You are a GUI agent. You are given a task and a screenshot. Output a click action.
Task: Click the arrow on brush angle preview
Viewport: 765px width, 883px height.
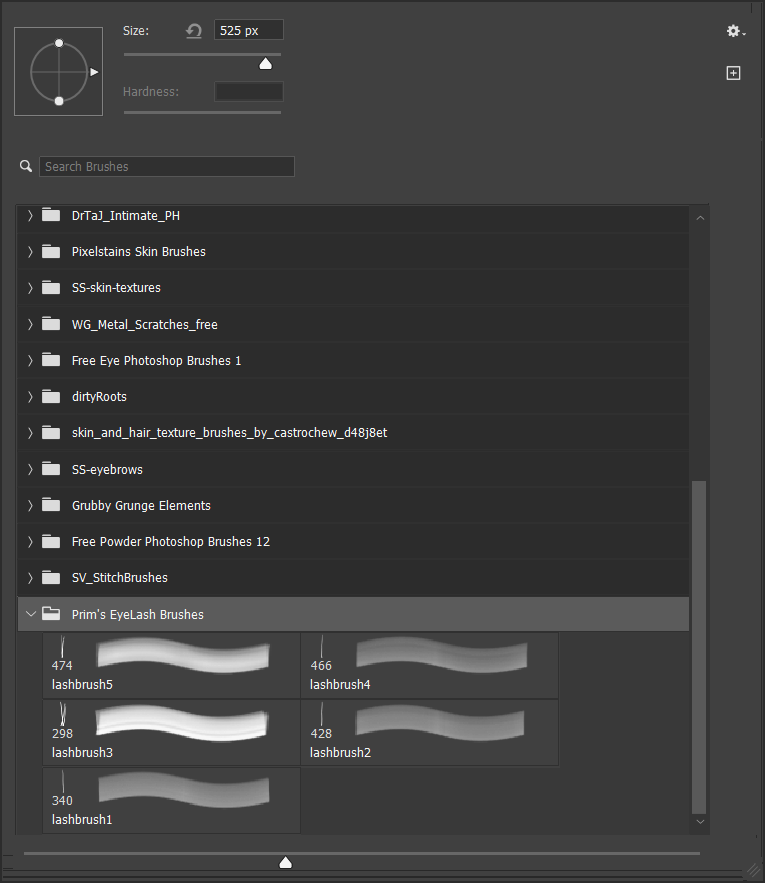pyautogui.click(x=94, y=72)
